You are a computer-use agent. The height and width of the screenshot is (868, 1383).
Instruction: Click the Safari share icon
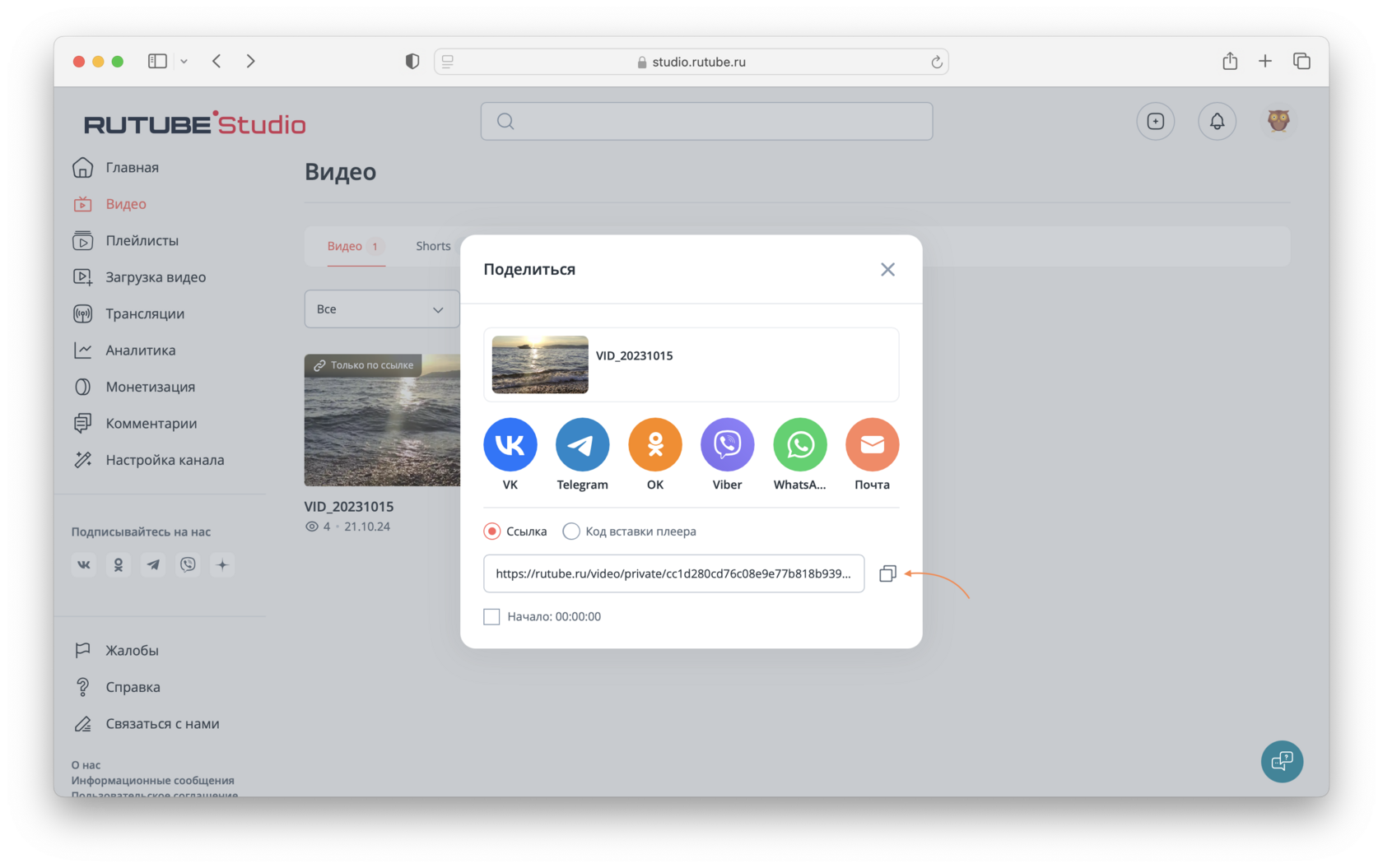[1230, 61]
